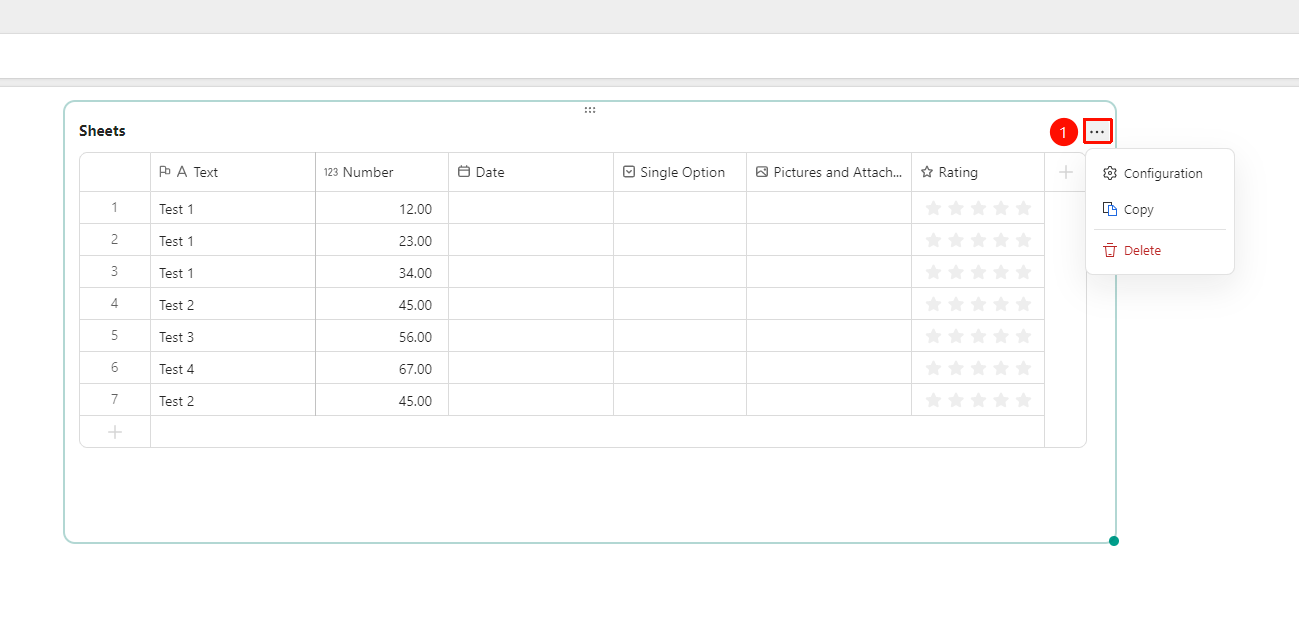The image size is (1299, 637).
Task: Select the Test 2 cell in row 7
Action: click(233, 400)
